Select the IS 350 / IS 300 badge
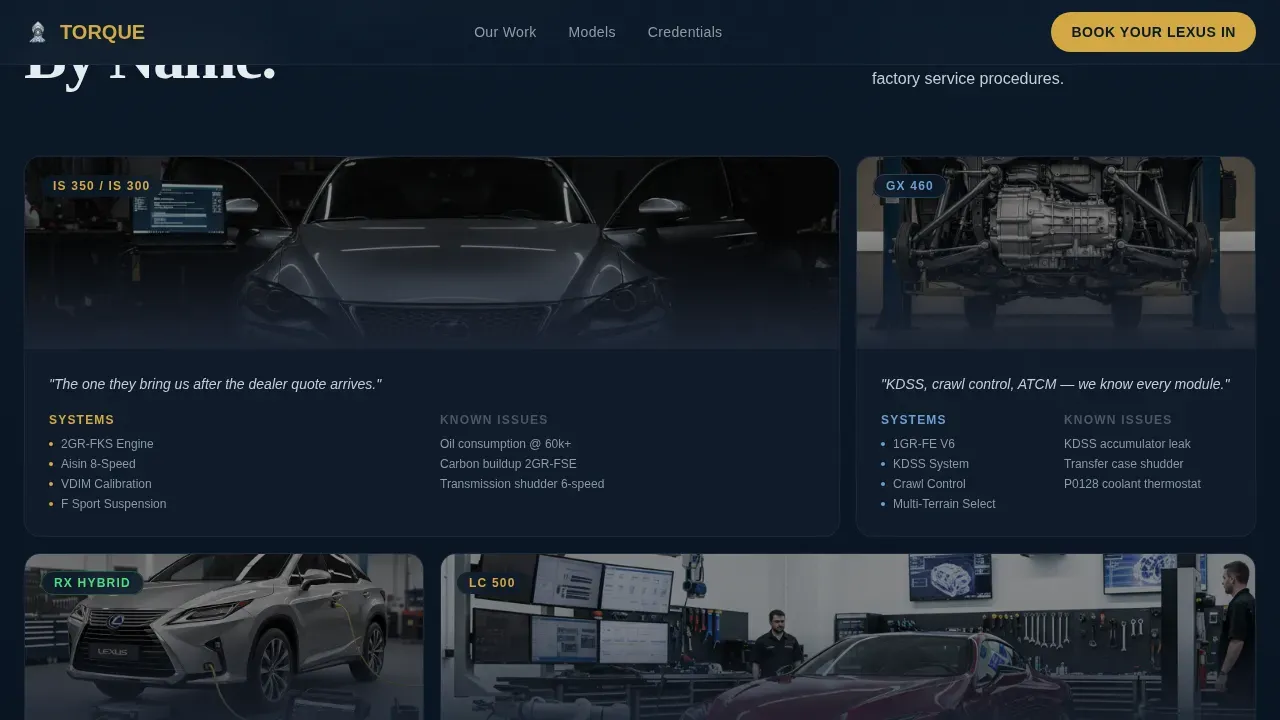The width and height of the screenshot is (1280, 720). tap(101, 186)
